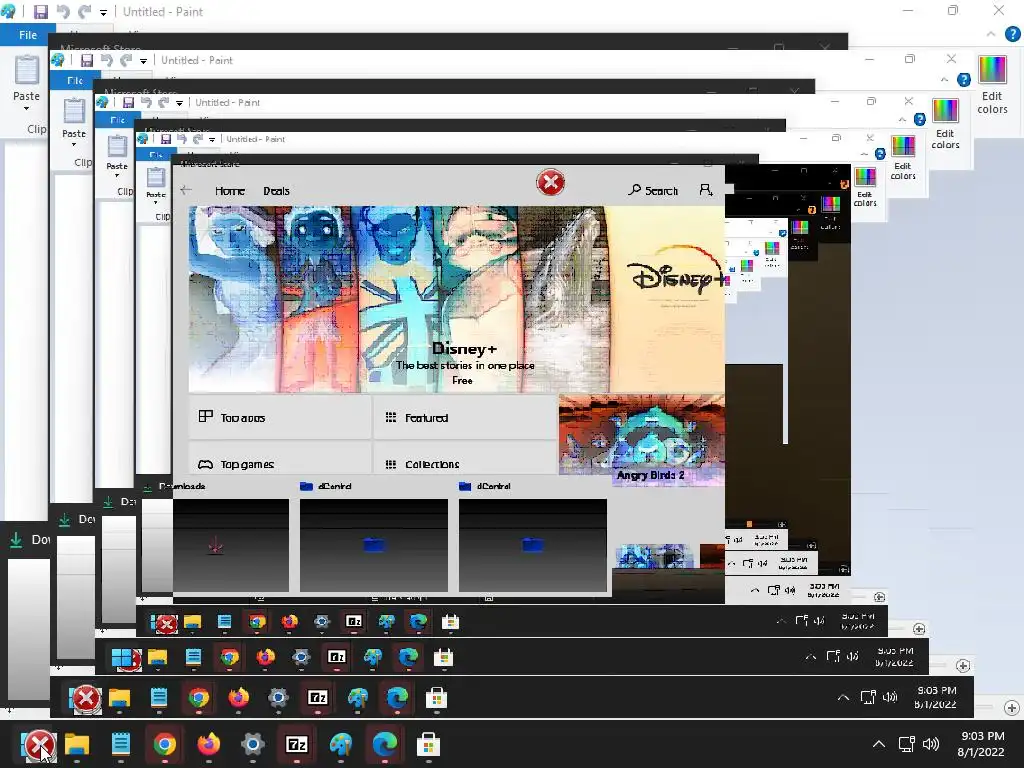Go back using the Microsoft Store back arrow

pos(186,190)
